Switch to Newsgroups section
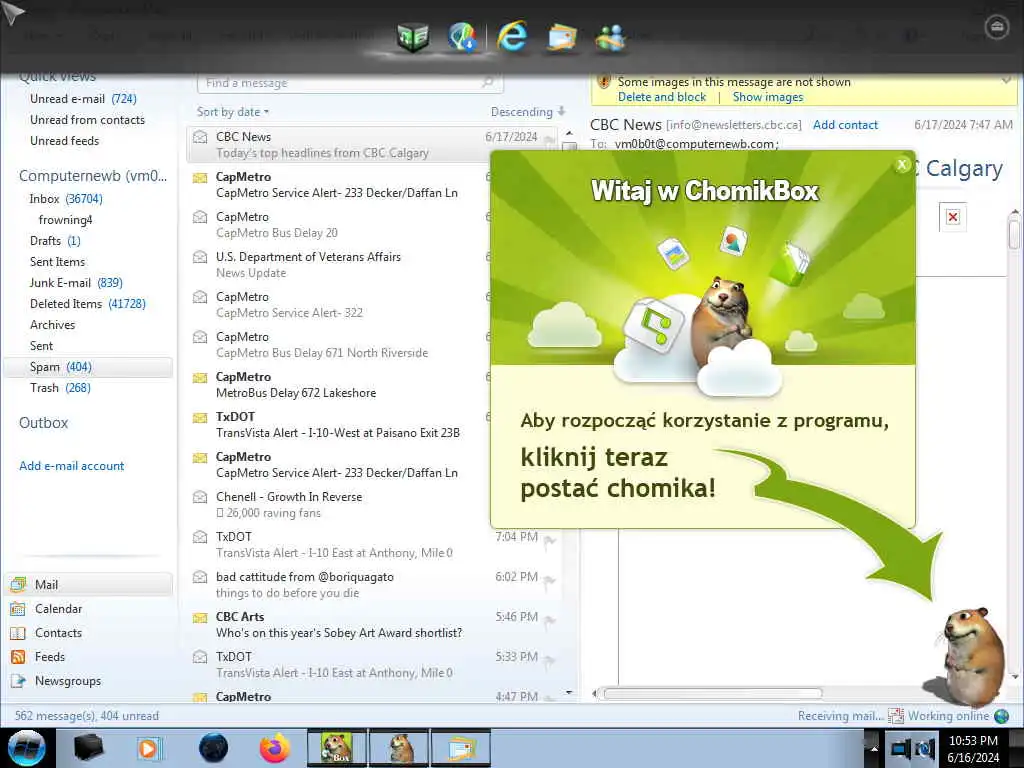The width and height of the screenshot is (1024, 768). (68, 681)
